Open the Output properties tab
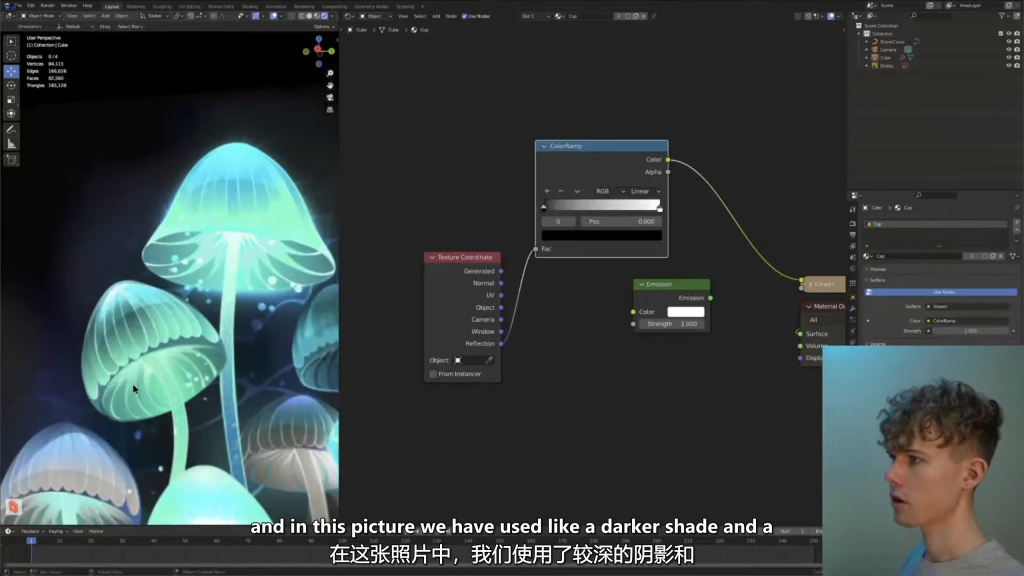This screenshot has height=576, width=1024. (852, 234)
